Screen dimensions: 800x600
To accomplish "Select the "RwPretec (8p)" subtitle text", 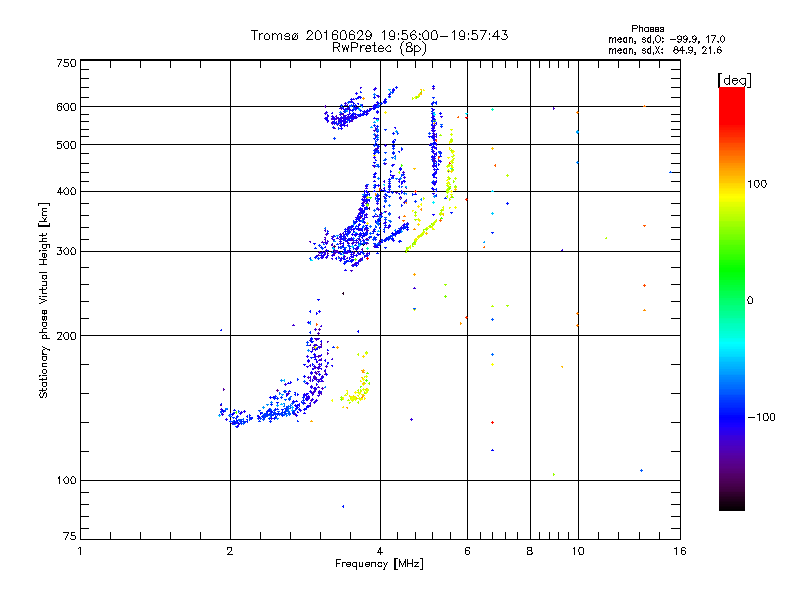I will [379, 48].
